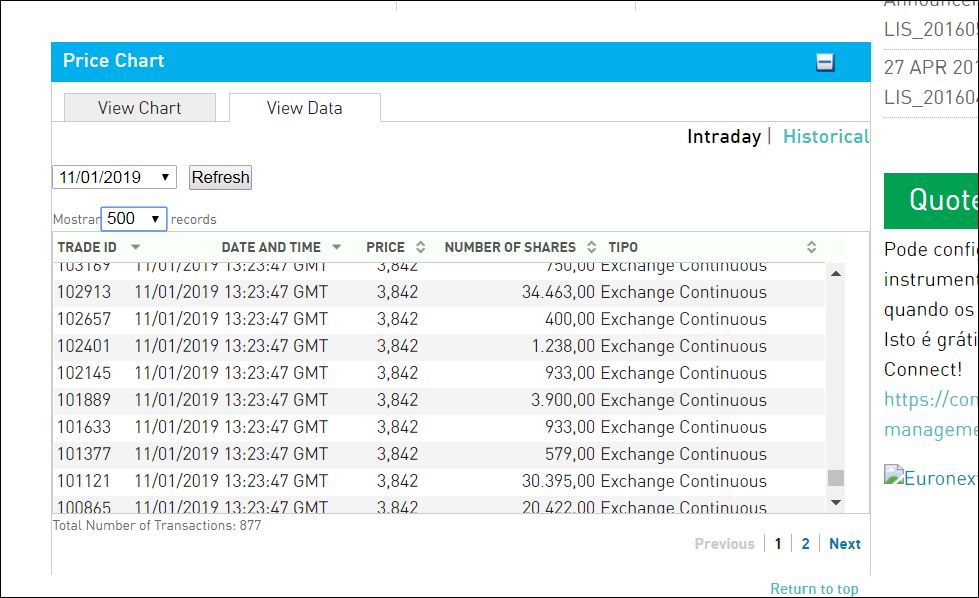
Task: Open the 11/01/2019 date dropdown
Action: pyautogui.click(x=114, y=177)
